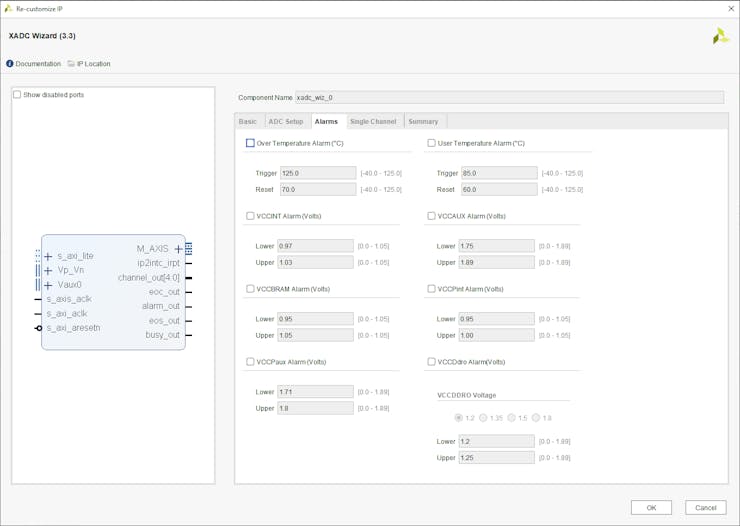Image resolution: width=740 pixels, height=526 pixels.
Task: Enable Show disabled ports checkbox
Action: coord(17,94)
